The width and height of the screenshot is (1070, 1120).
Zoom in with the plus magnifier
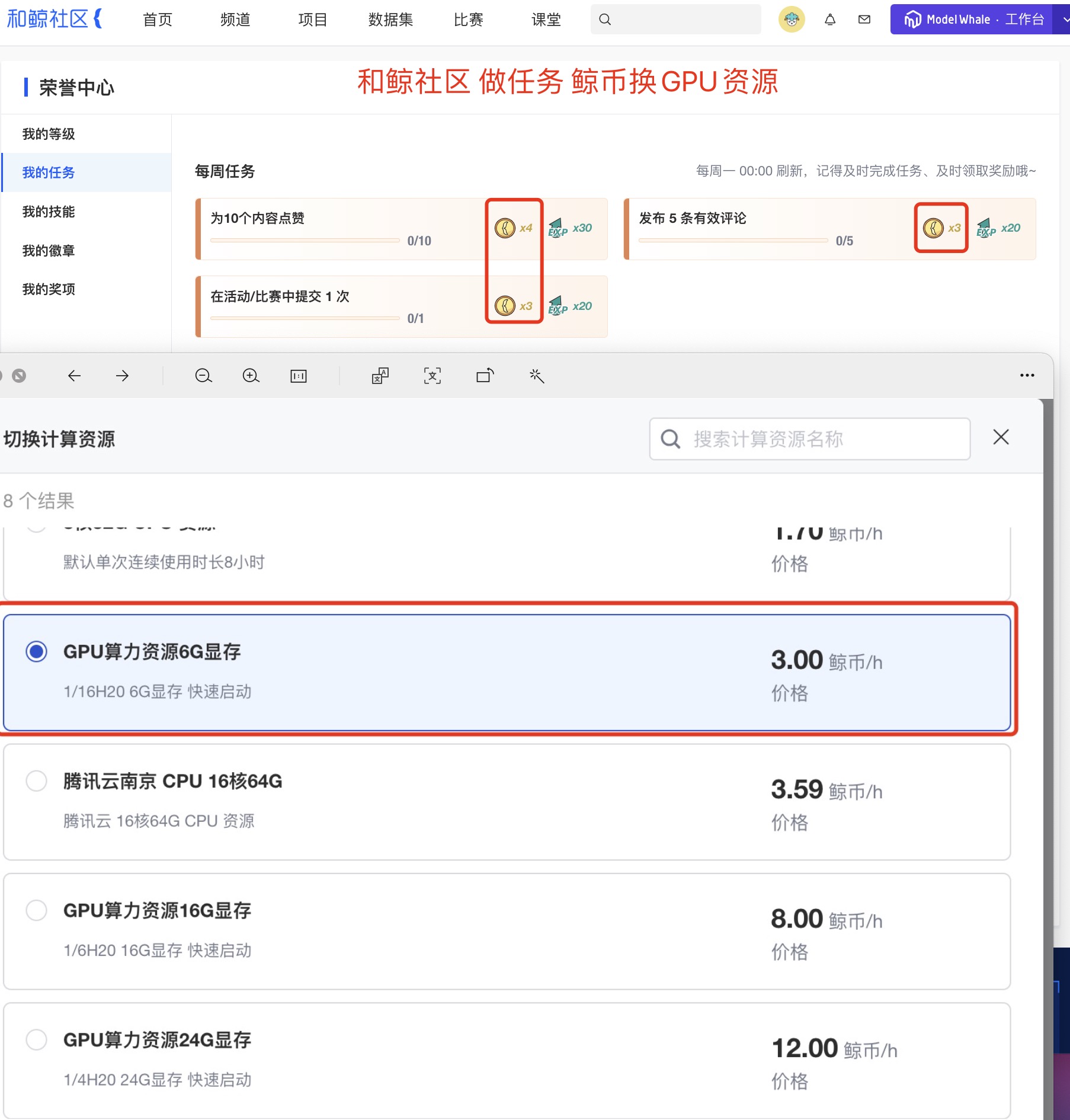[x=251, y=376]
